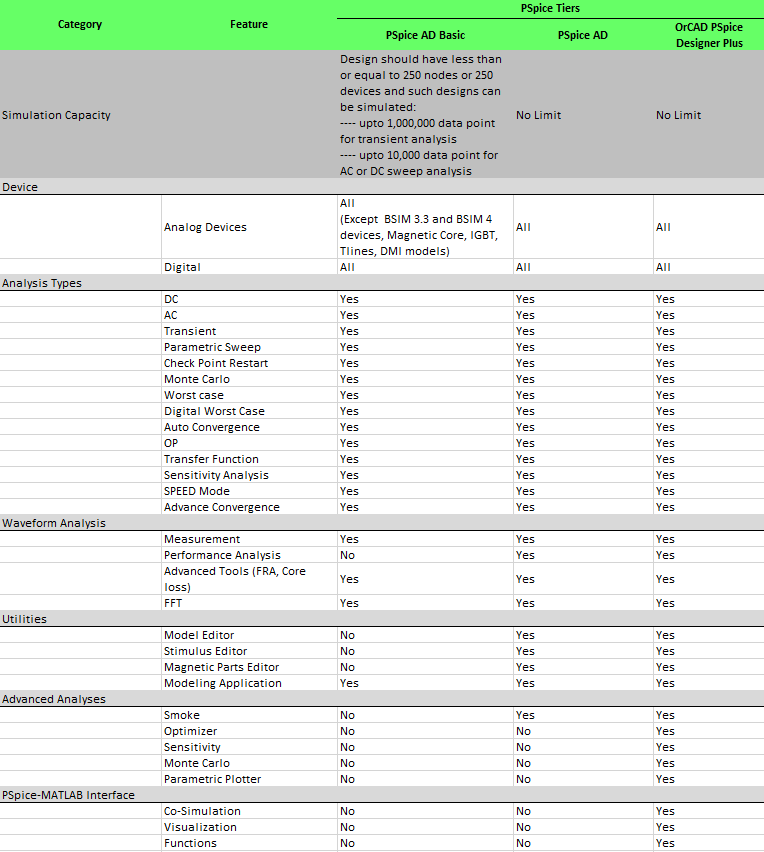Click the PSpice AD Basic column header
764x852 pixels.
[x=425, y=35]
